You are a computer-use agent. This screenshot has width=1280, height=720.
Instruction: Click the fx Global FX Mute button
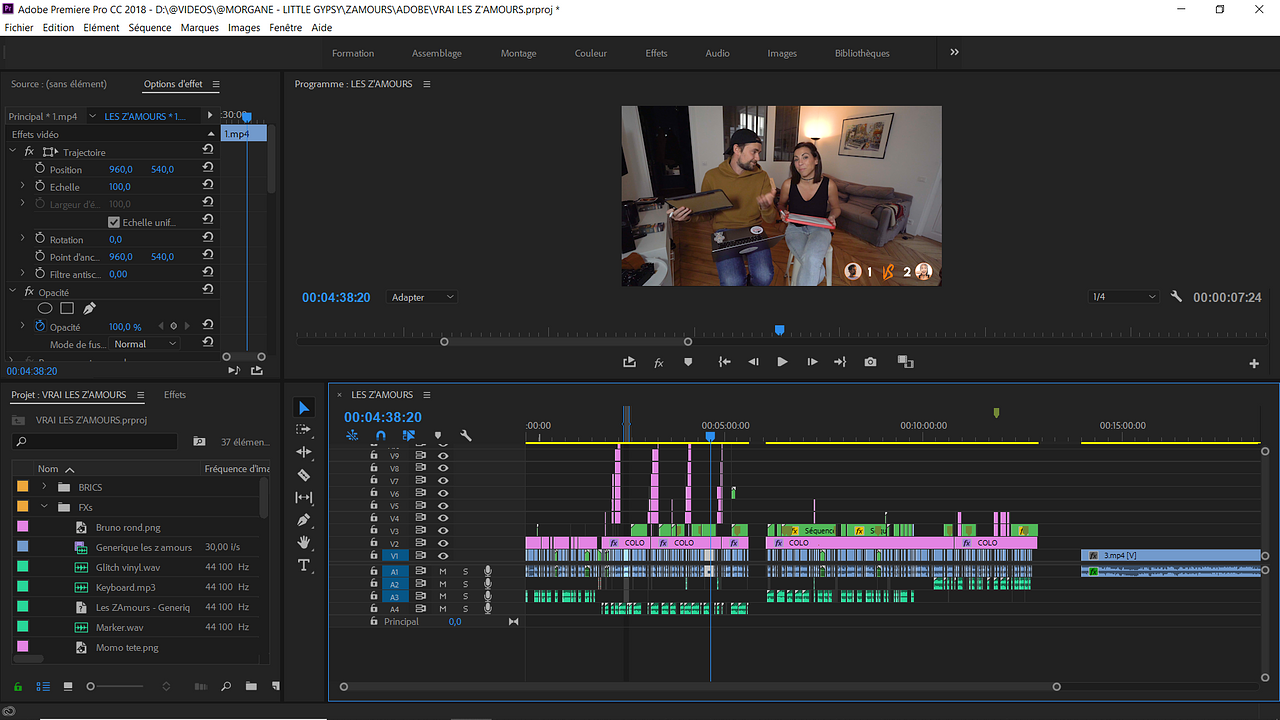coord(659,362)
